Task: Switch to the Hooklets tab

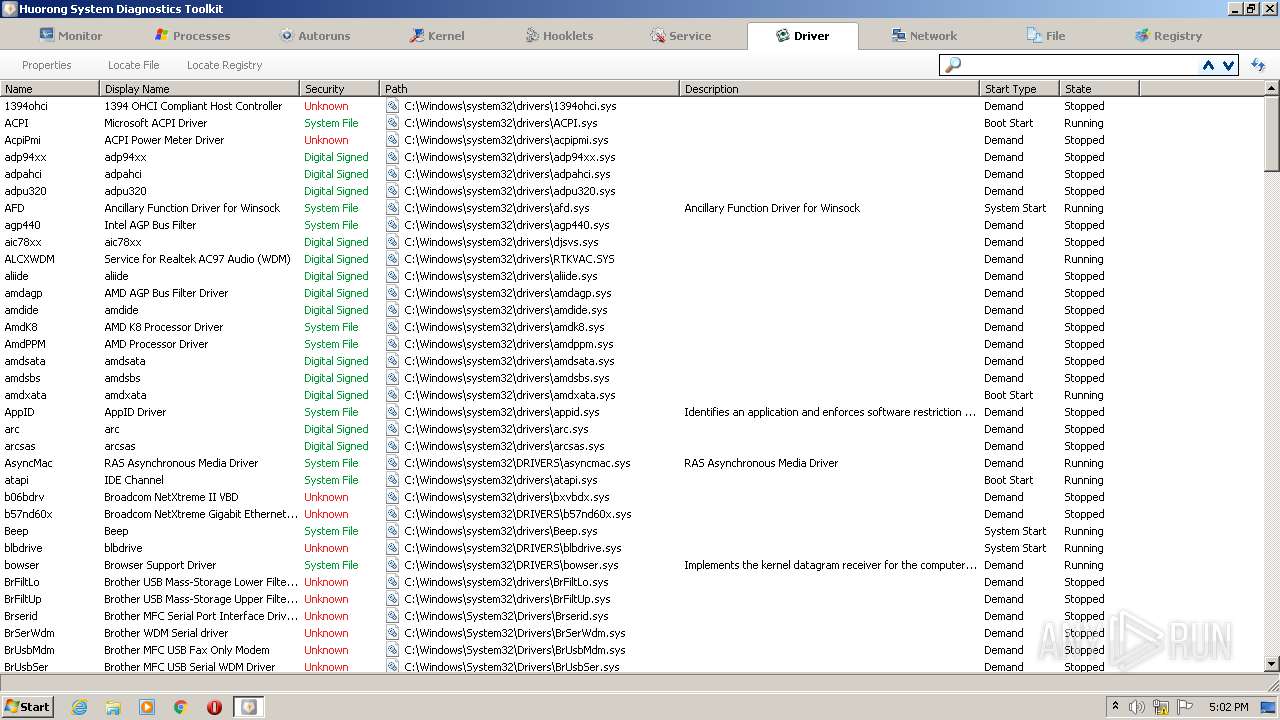Action: [x=559, y=35]
